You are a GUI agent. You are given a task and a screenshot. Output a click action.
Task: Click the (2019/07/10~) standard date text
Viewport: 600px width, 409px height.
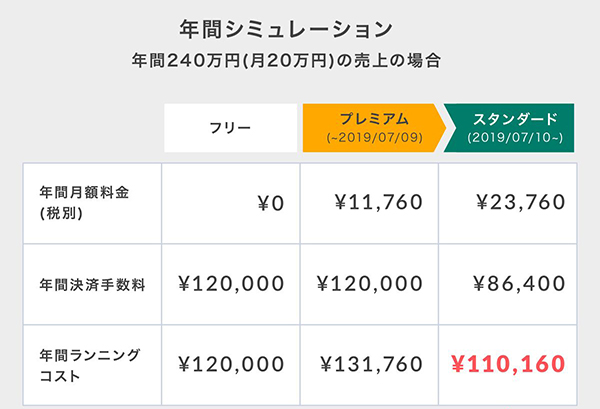click(x=515, y=138)
